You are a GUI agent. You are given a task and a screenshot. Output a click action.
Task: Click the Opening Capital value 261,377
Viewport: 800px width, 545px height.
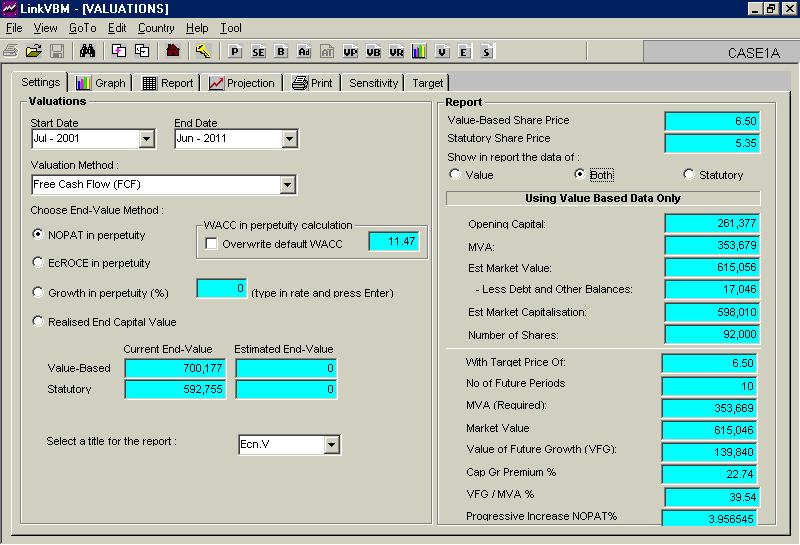[712, 224]
